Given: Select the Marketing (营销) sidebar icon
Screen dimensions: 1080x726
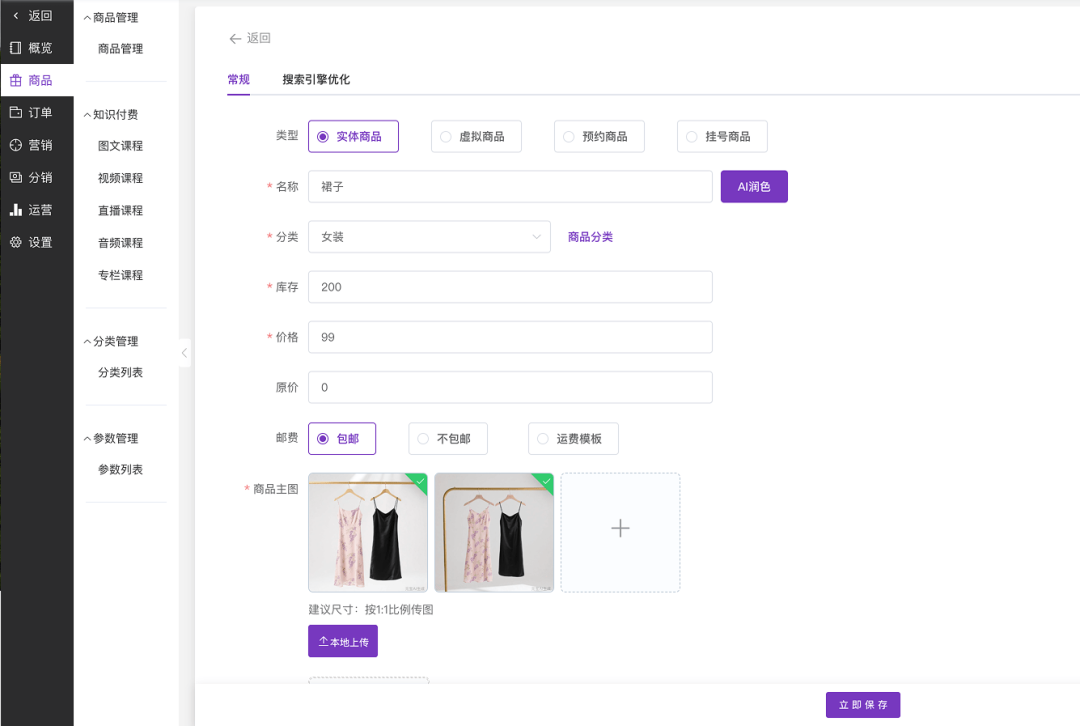Looking at the screenshot, I should [16, 145].
